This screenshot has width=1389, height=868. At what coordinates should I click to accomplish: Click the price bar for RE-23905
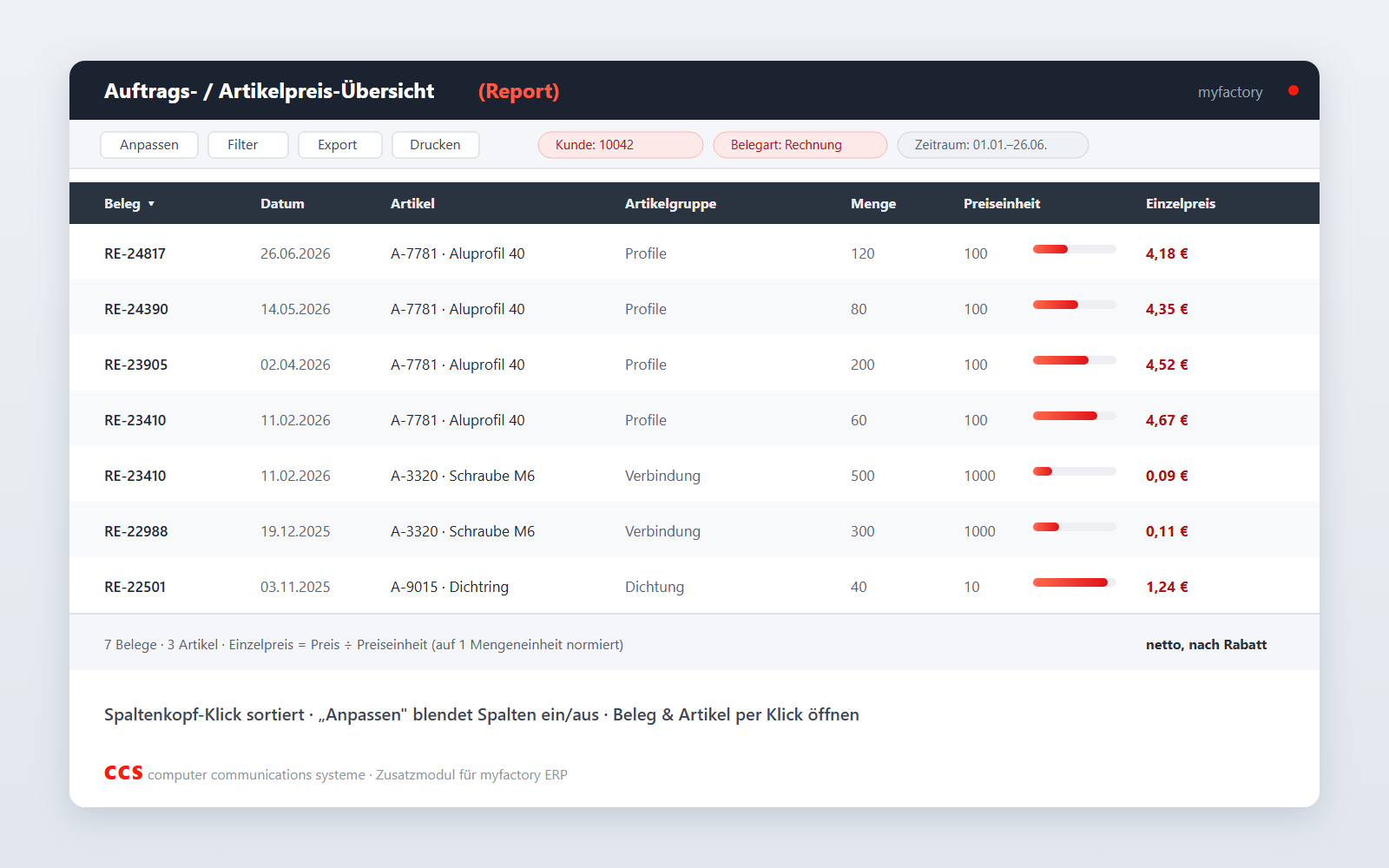[1075, 360]
